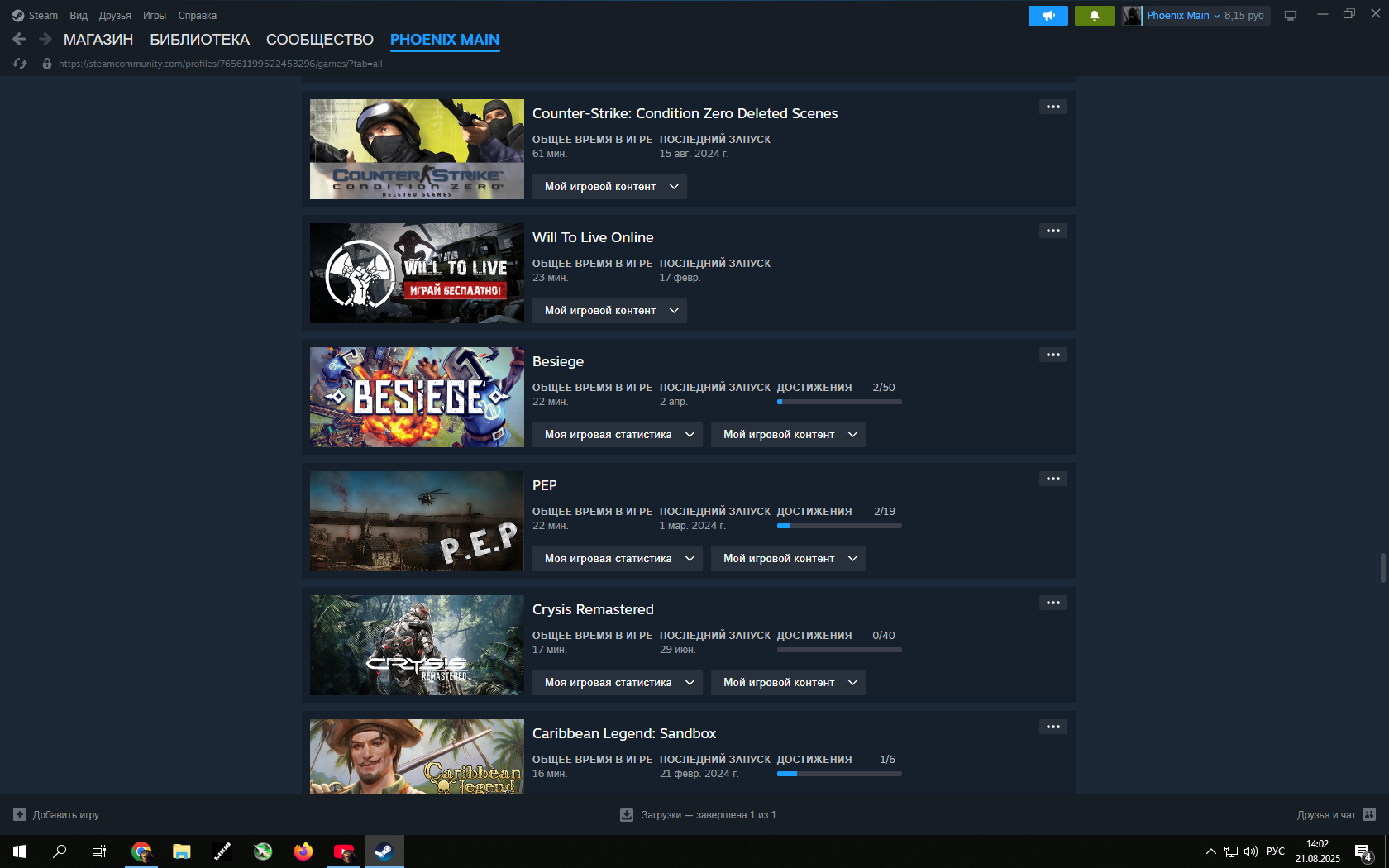Image resolution: width=1389 pixels, height=868 pixels.
Task: Open Windows taskbar search
Action: tap(60, 851)
